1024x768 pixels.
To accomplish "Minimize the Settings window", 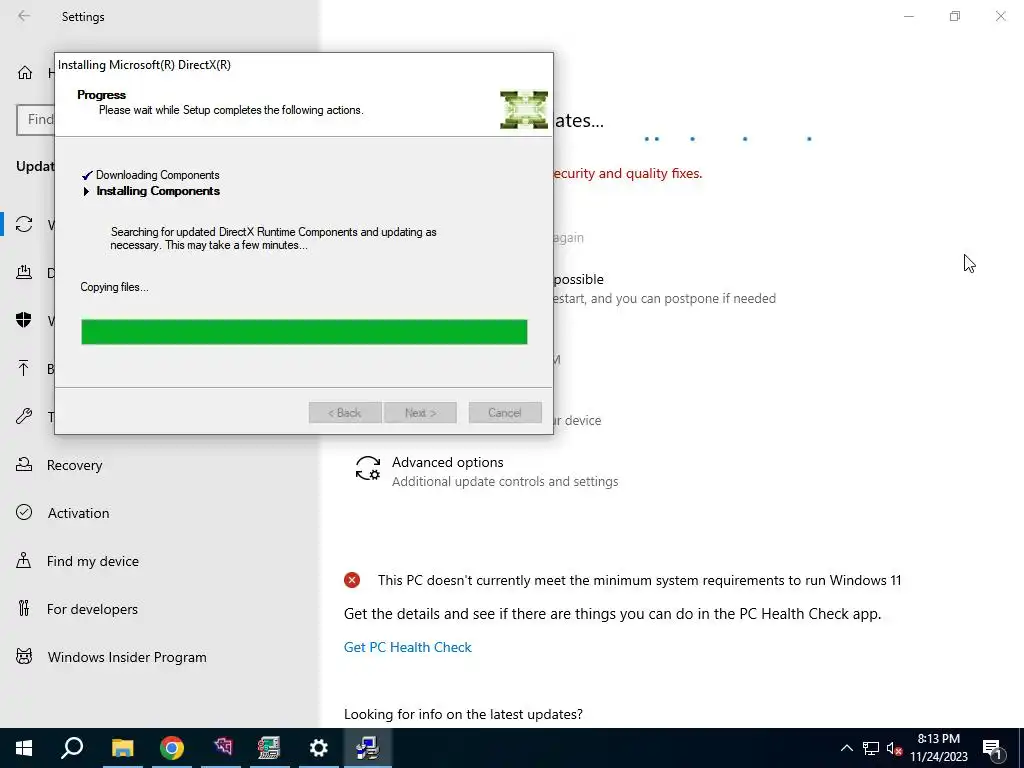I will pyautogui.click(x=909, y=16).
